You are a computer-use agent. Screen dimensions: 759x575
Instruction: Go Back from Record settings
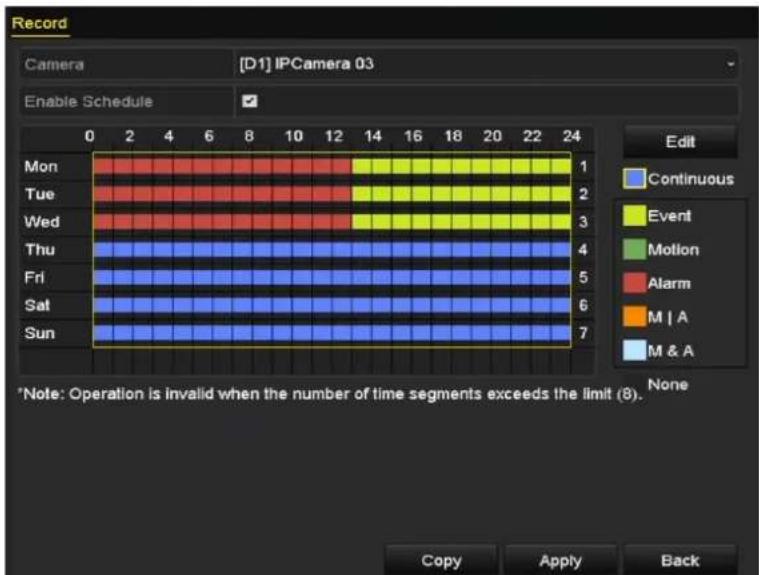[680, 560]
